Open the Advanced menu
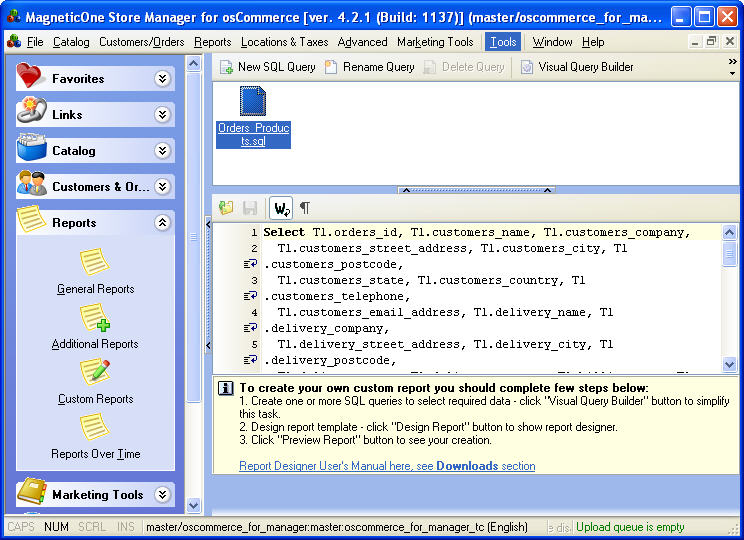Image resolution: width=744 pixels, height=540 pixels. click(363, 42)
